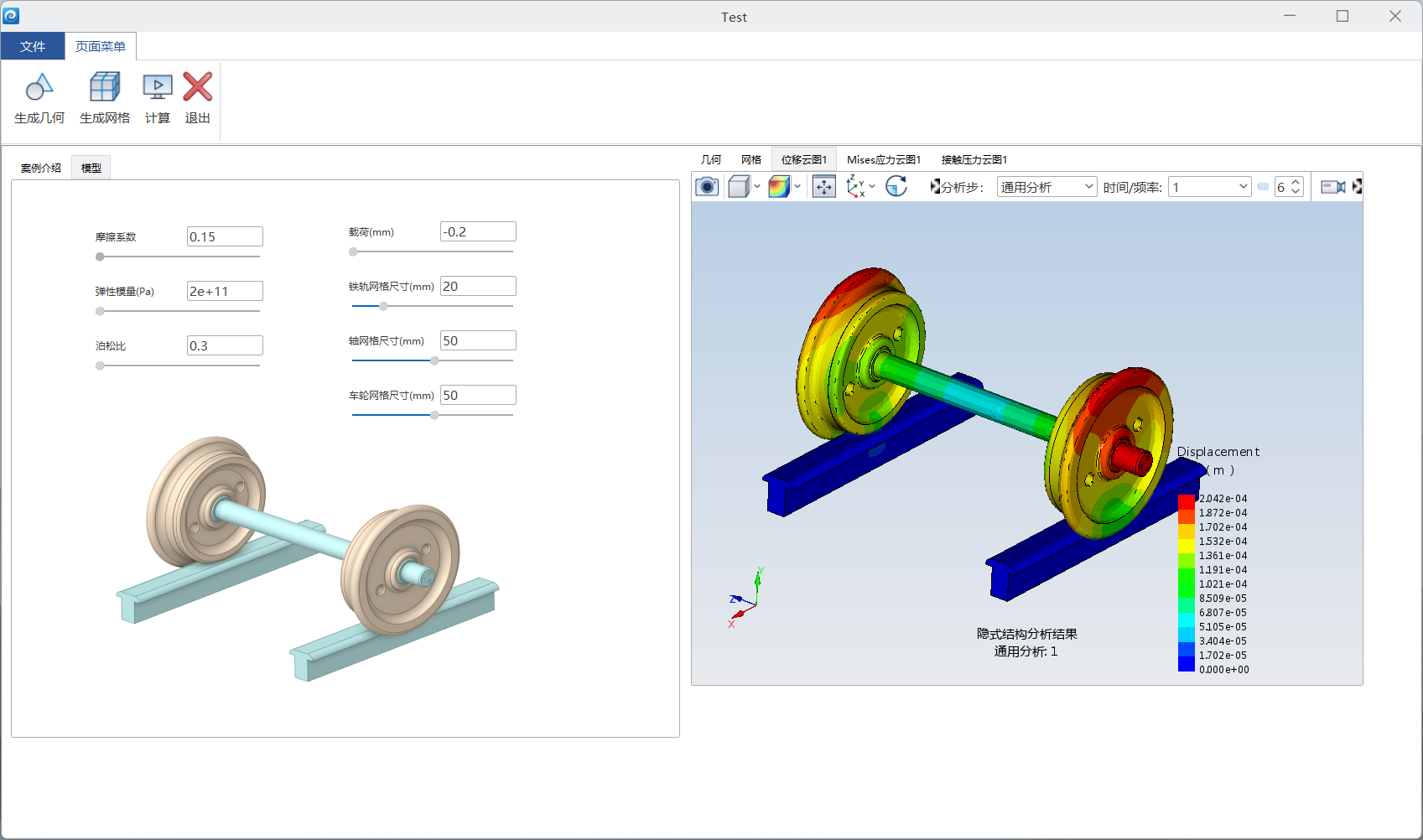Click the 铁轨网格尺寸 input field 20
This screenshot has width=1423, height=840.
coord(478,286)
